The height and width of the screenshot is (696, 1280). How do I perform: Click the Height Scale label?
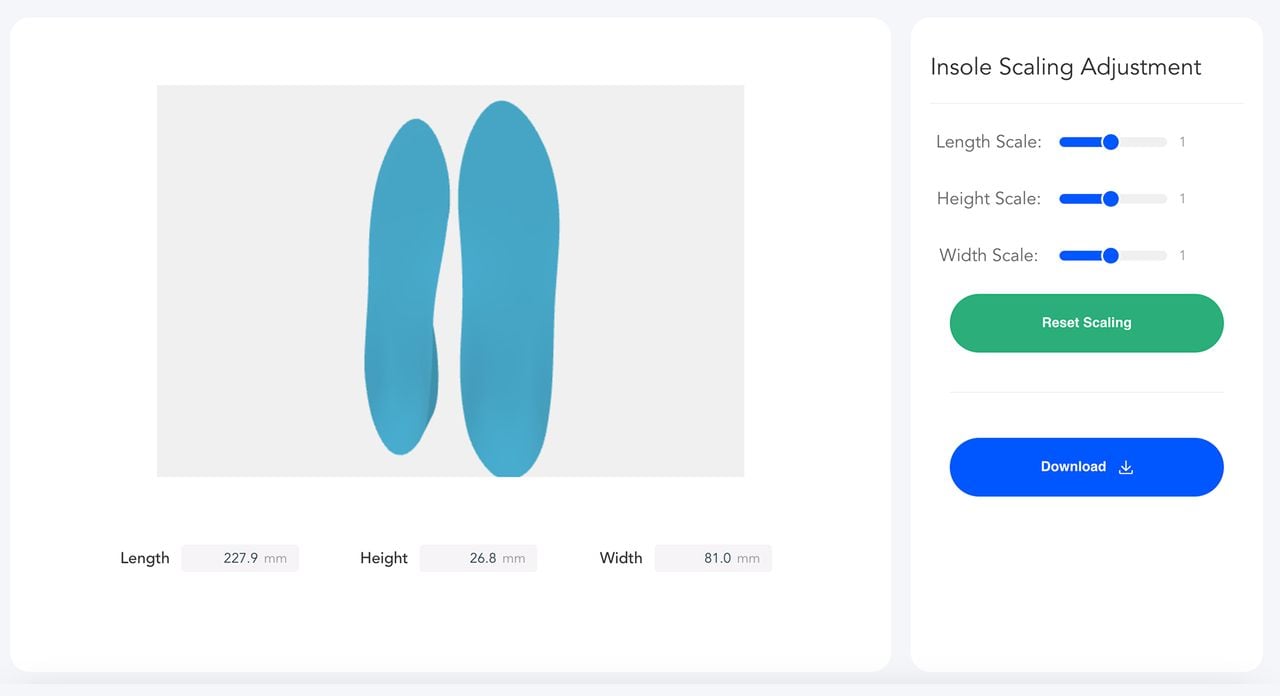tap(988, 199)
